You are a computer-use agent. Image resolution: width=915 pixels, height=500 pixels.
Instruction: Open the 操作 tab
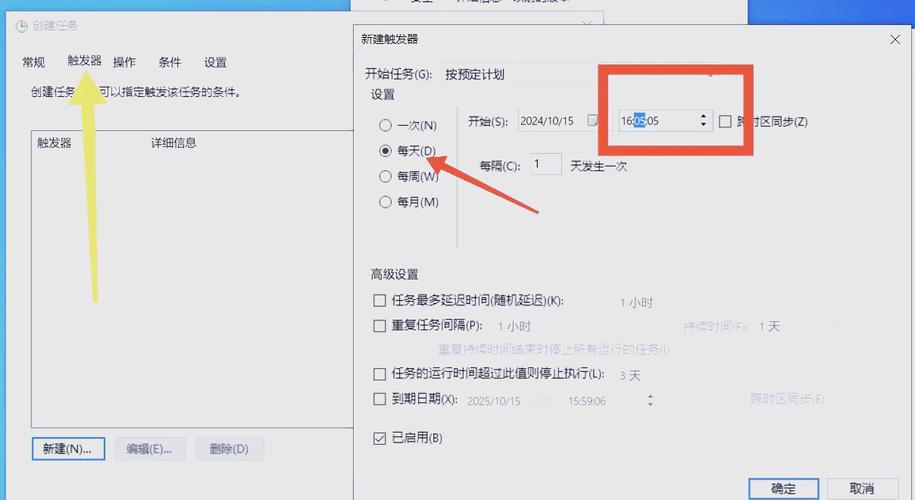[x=124, y=62]
